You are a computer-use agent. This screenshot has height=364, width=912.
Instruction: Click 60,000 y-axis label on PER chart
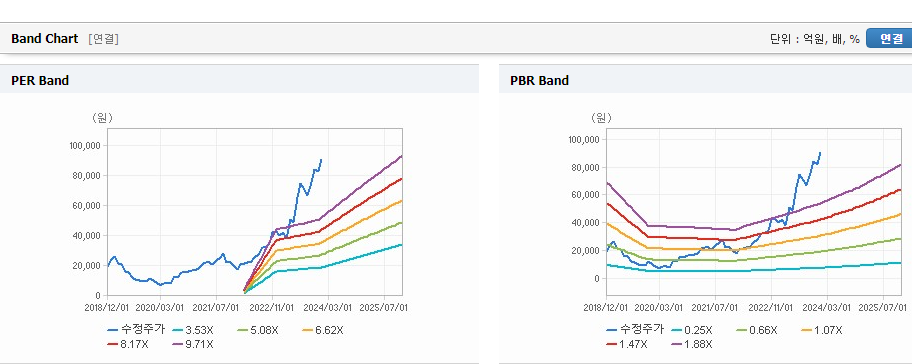click(88, 205)
